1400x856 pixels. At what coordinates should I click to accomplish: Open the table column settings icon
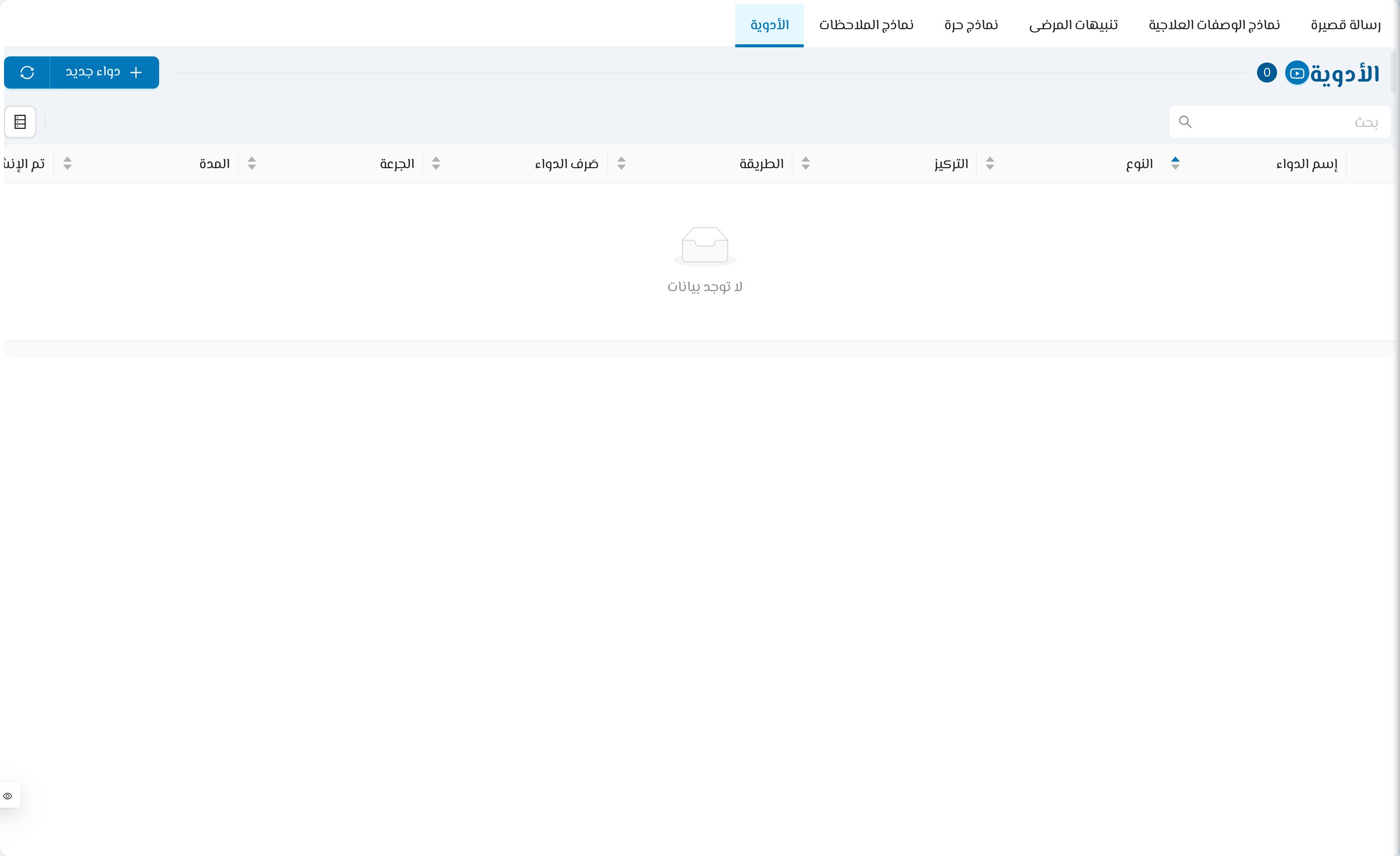pyautogui.click(x=21, y=122)
